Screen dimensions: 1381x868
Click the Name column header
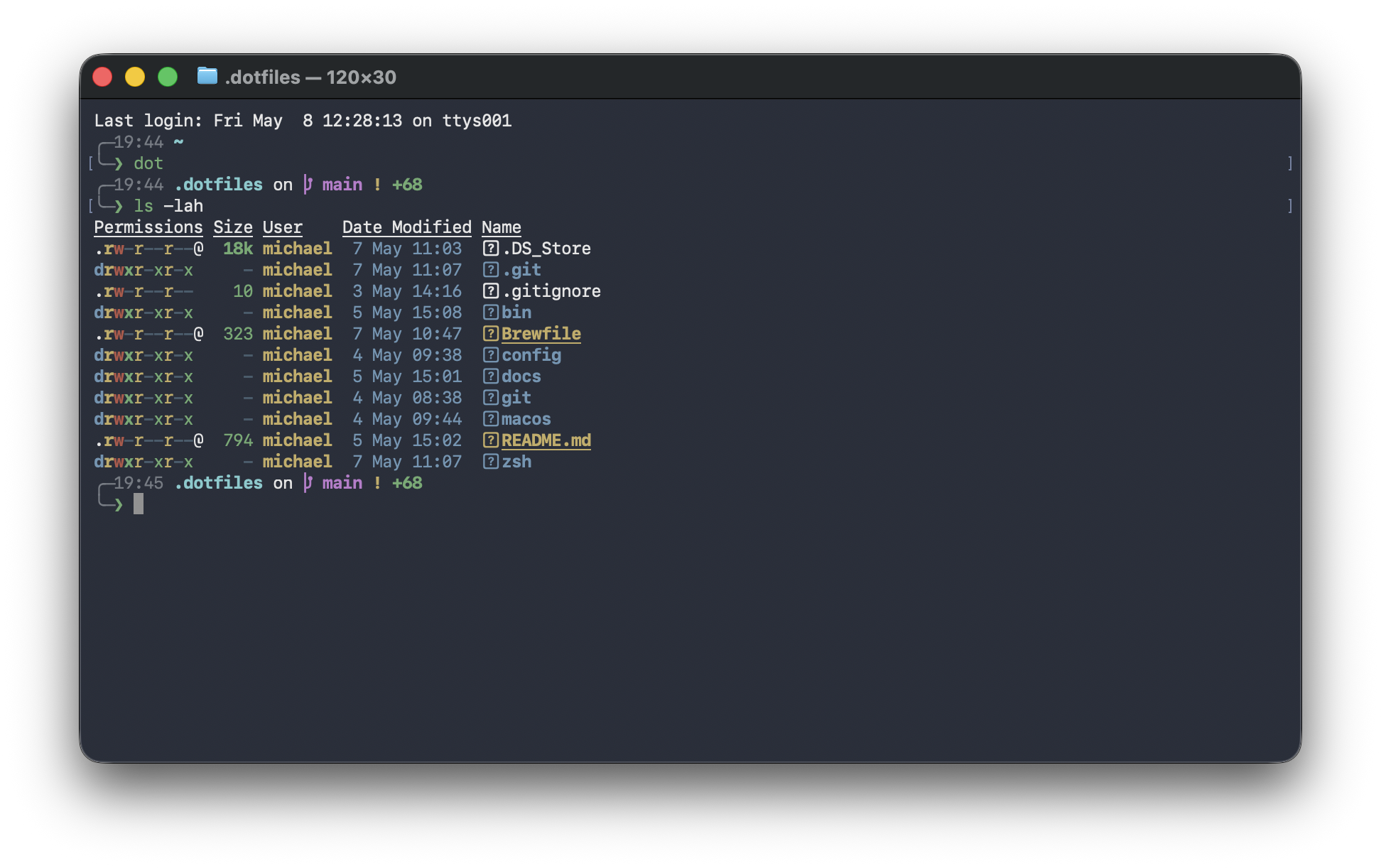coord(502,227)
